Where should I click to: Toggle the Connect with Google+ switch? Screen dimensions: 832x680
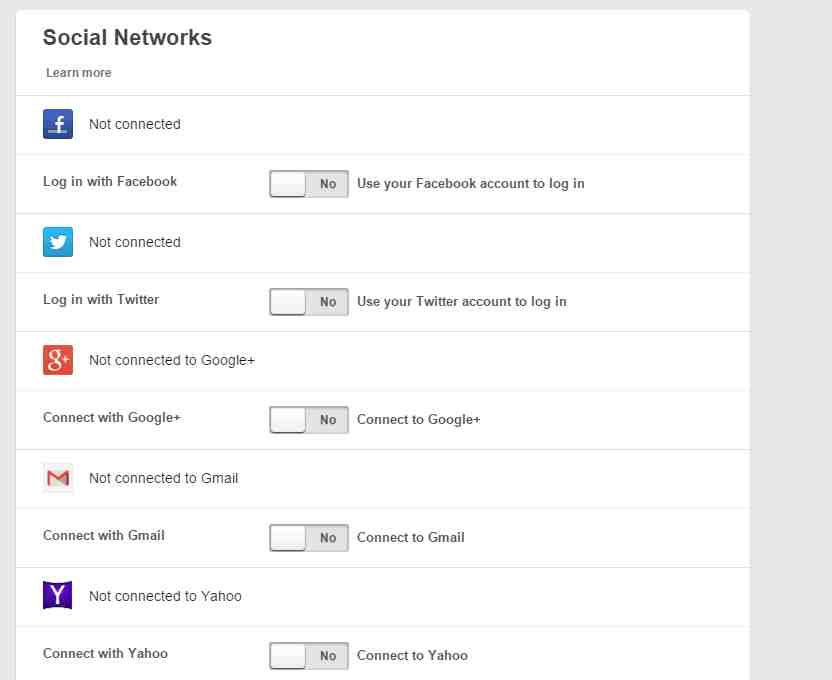tap(309, 420)
